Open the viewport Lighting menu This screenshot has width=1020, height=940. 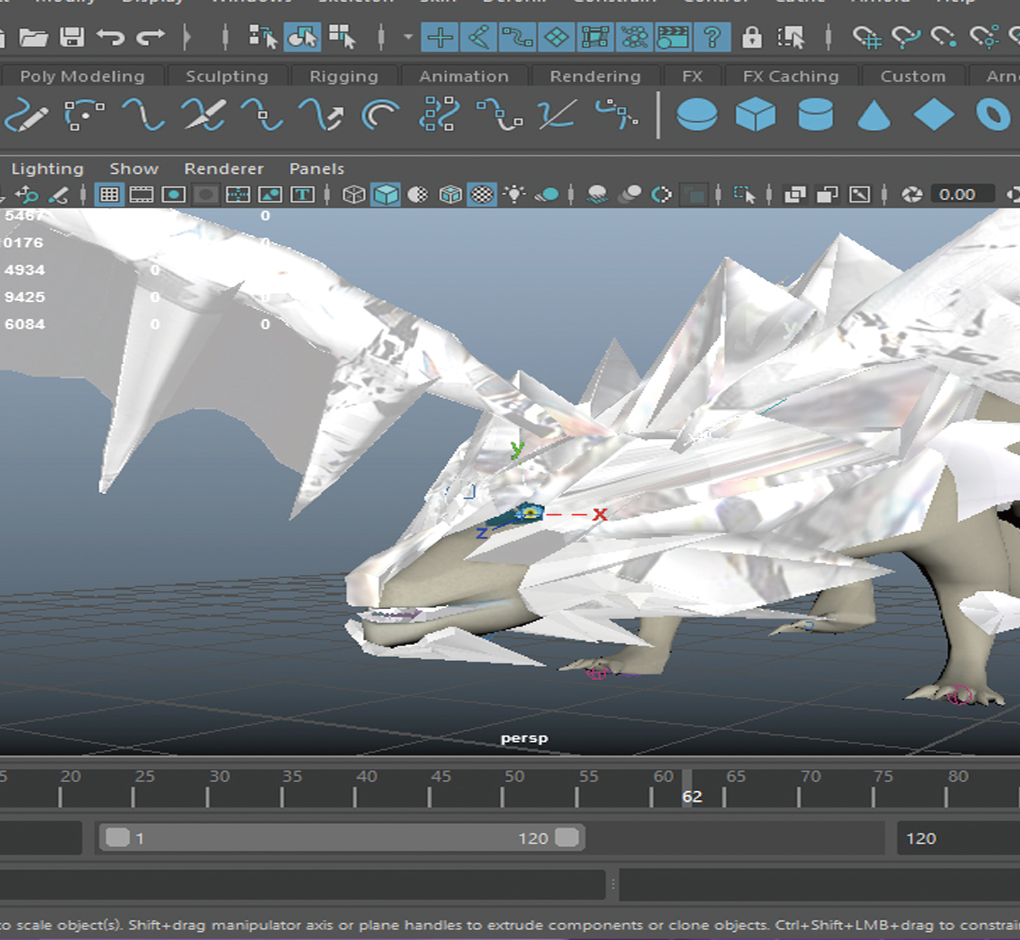click(47, 168)
